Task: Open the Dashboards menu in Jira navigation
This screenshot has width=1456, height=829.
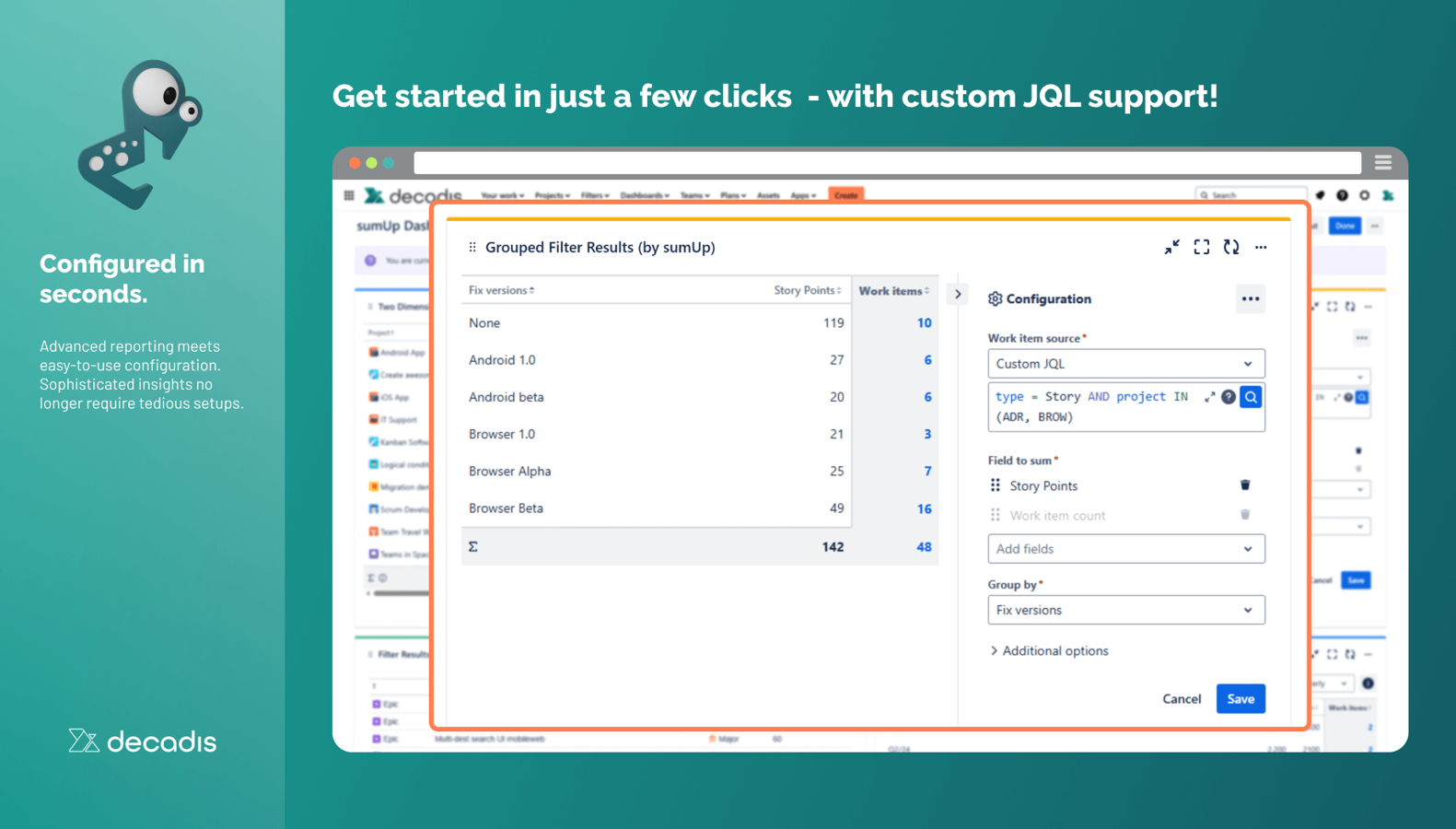Action: click(x=644, y=195)
